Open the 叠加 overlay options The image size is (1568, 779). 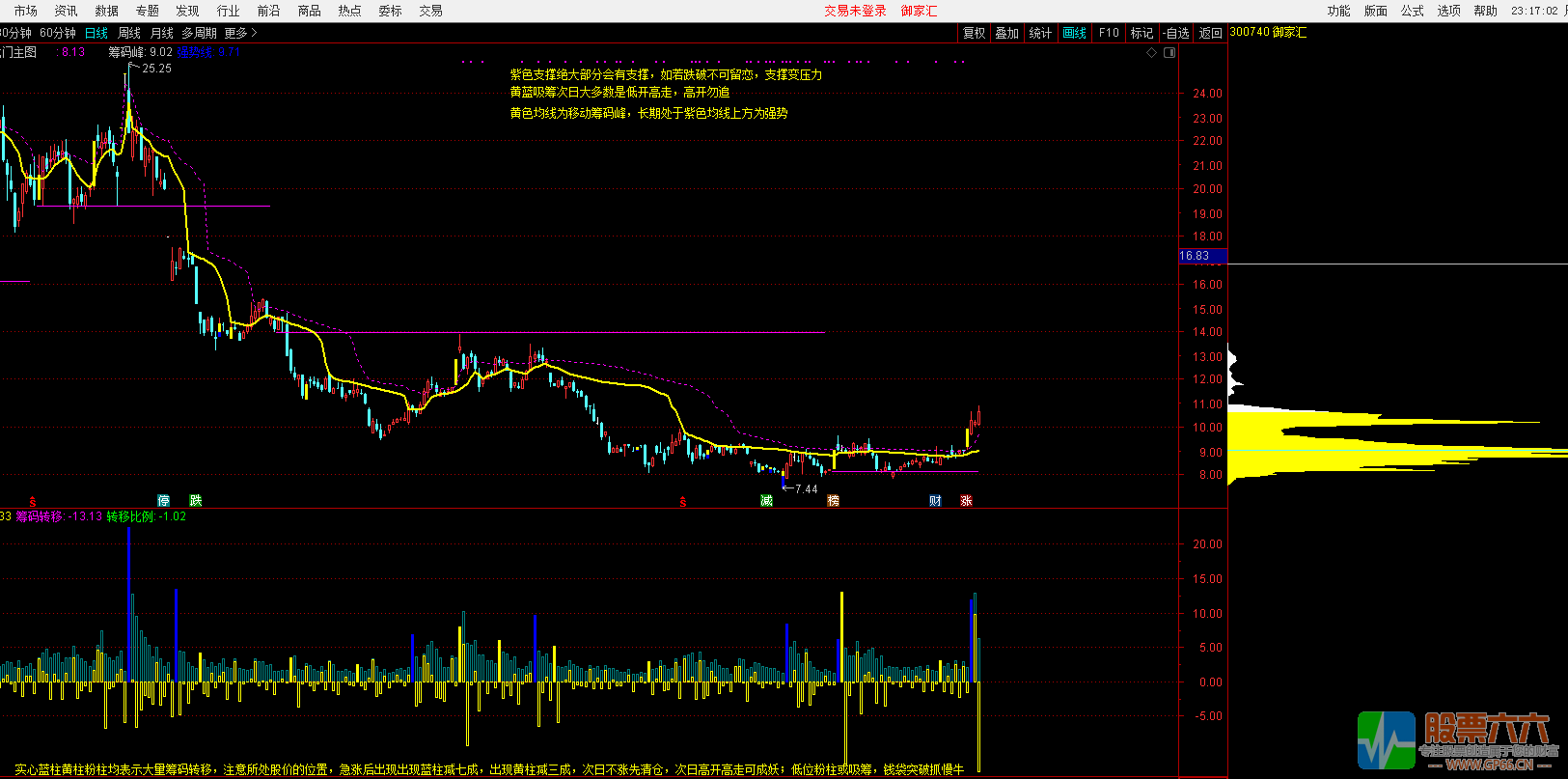coord(1006,33)
